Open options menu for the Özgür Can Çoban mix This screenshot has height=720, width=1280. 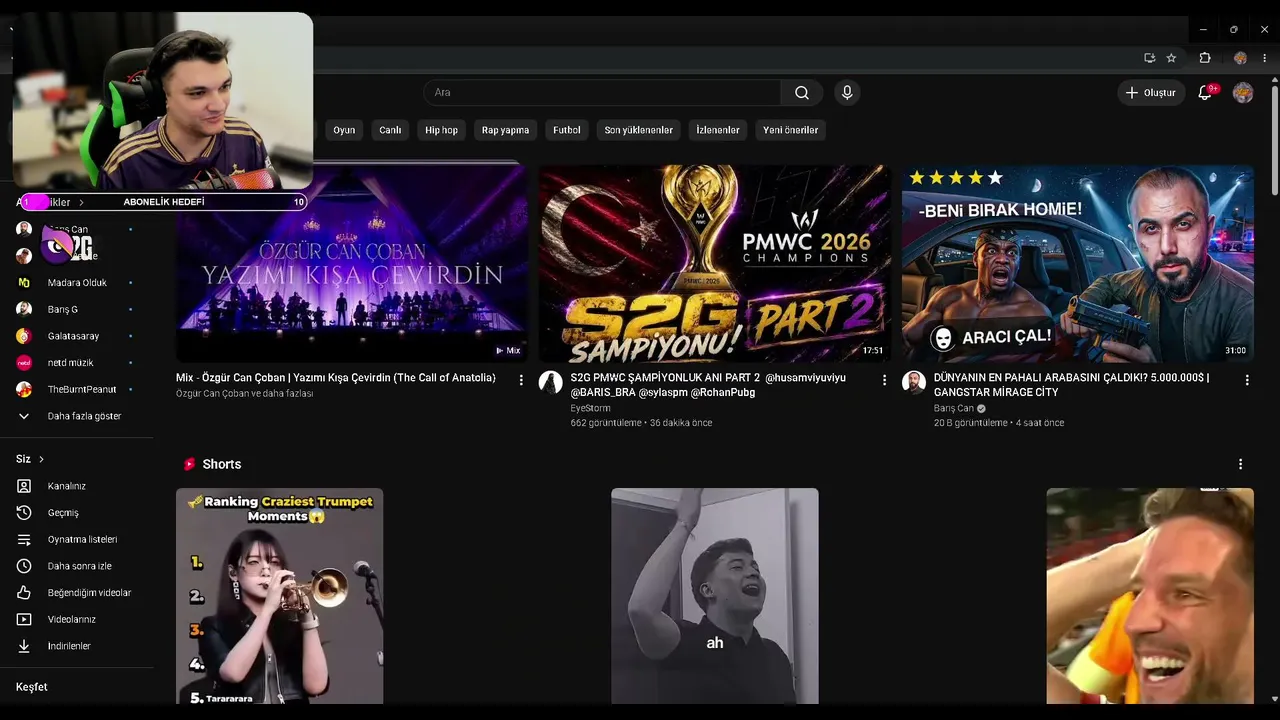coord(521,380)
